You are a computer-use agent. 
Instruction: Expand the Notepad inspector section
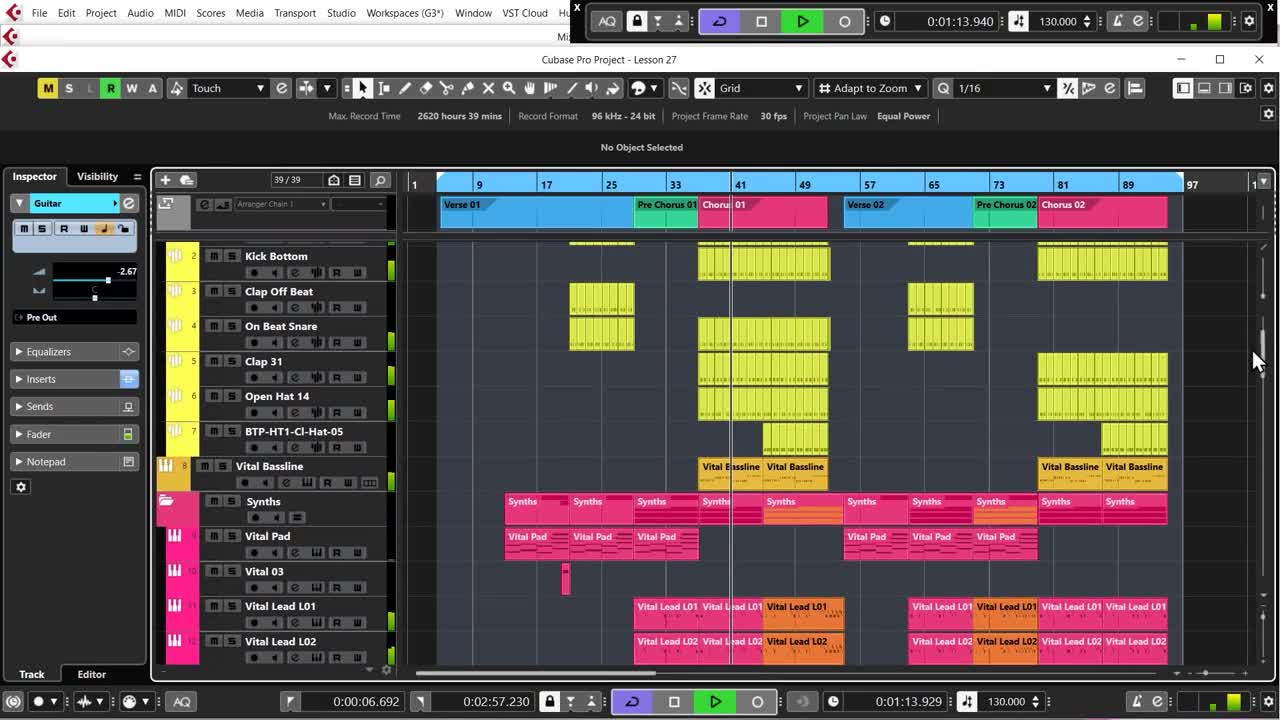pyautogui.click(x=64, y=462)
